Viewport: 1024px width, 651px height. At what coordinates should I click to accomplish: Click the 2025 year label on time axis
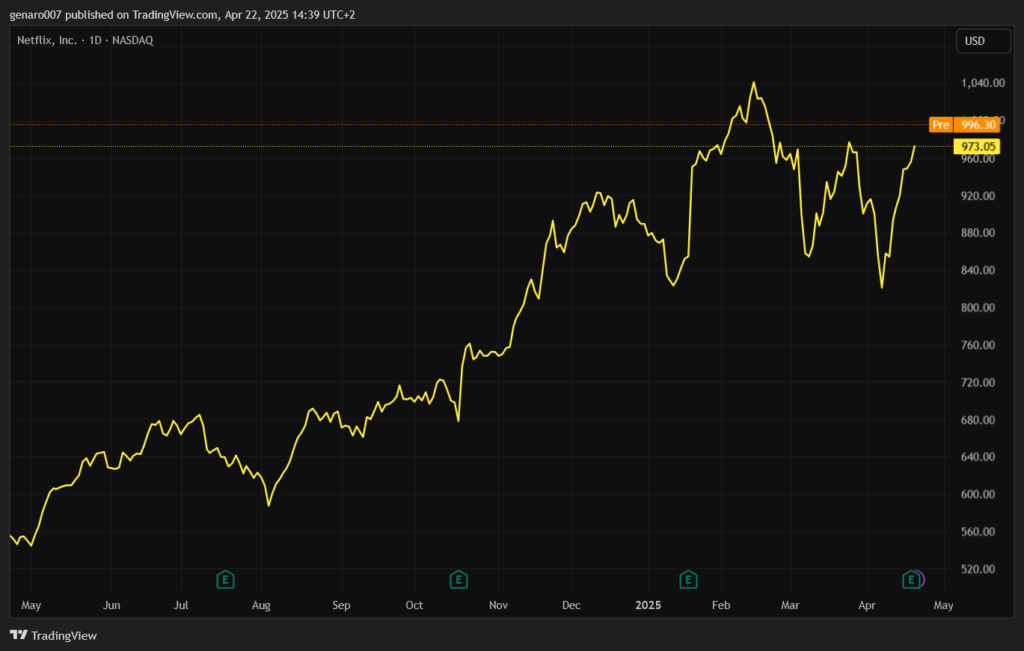648,606
